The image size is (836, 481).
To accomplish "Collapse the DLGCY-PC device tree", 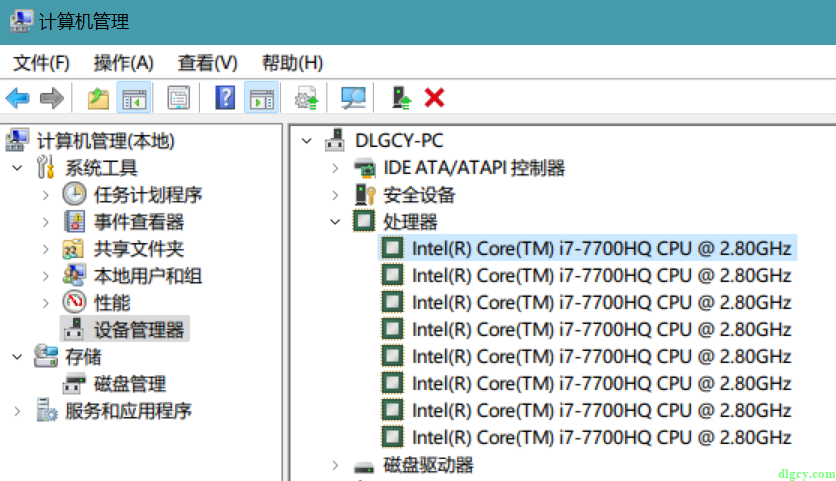I will click(x=307, y=141).
